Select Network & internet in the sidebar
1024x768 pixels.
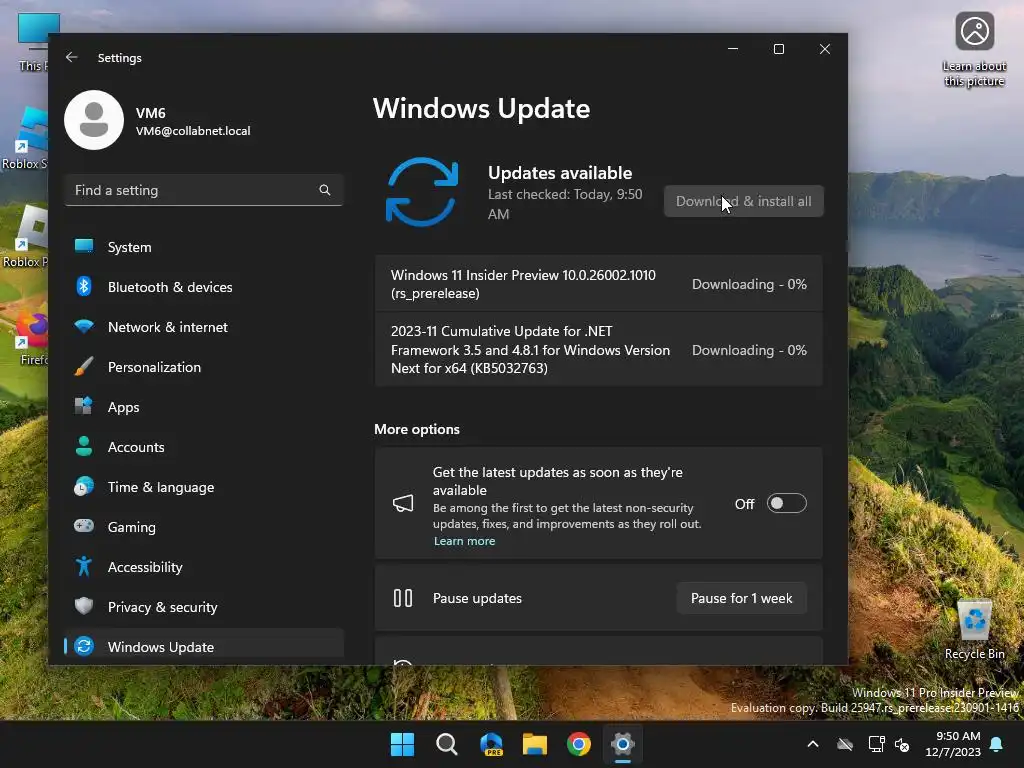point(204,327)
